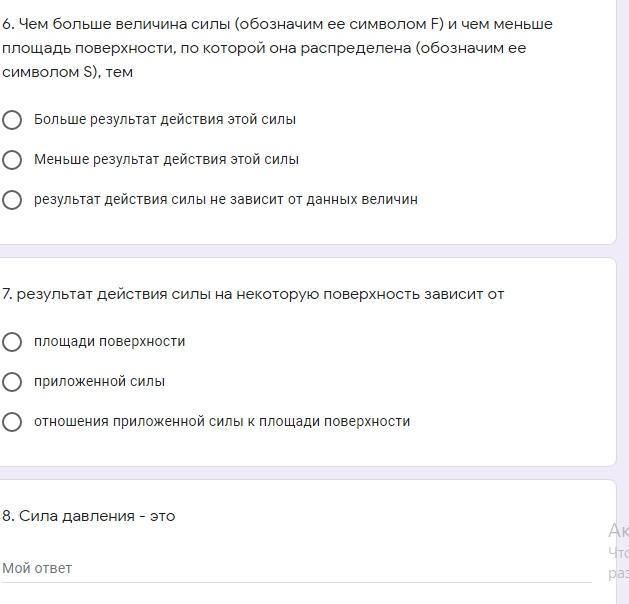Pick the "приложенной силы" radio circle

pos(12,382)
